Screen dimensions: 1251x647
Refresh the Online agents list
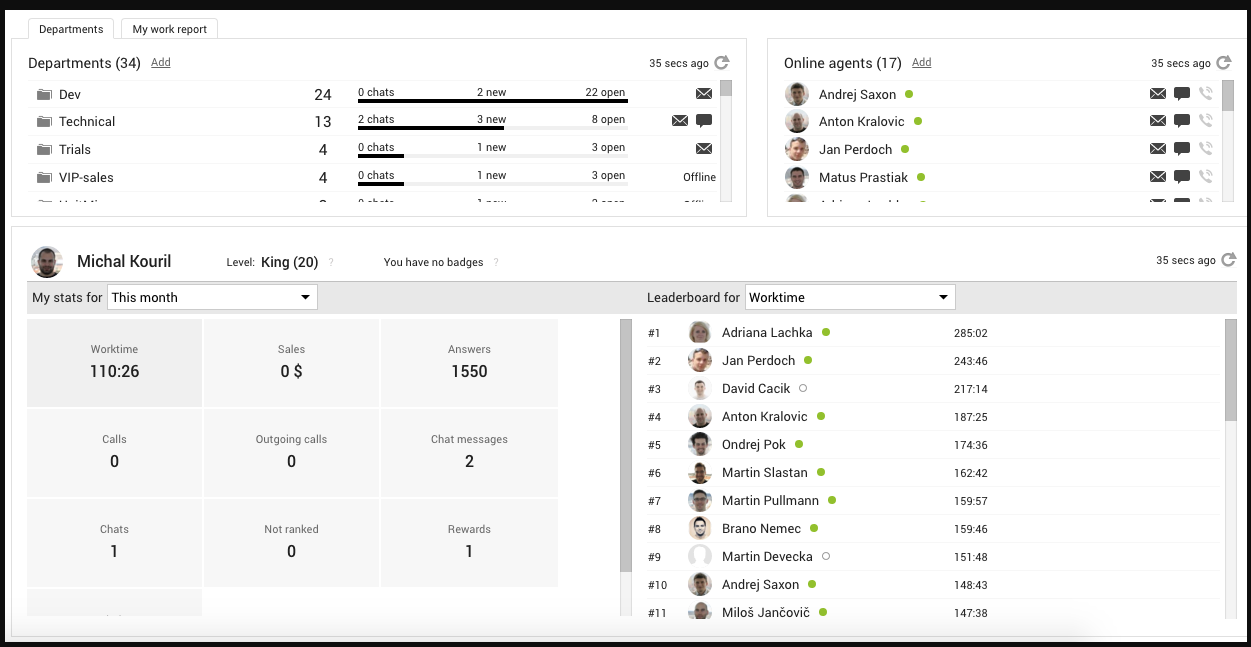point(1224,63)
